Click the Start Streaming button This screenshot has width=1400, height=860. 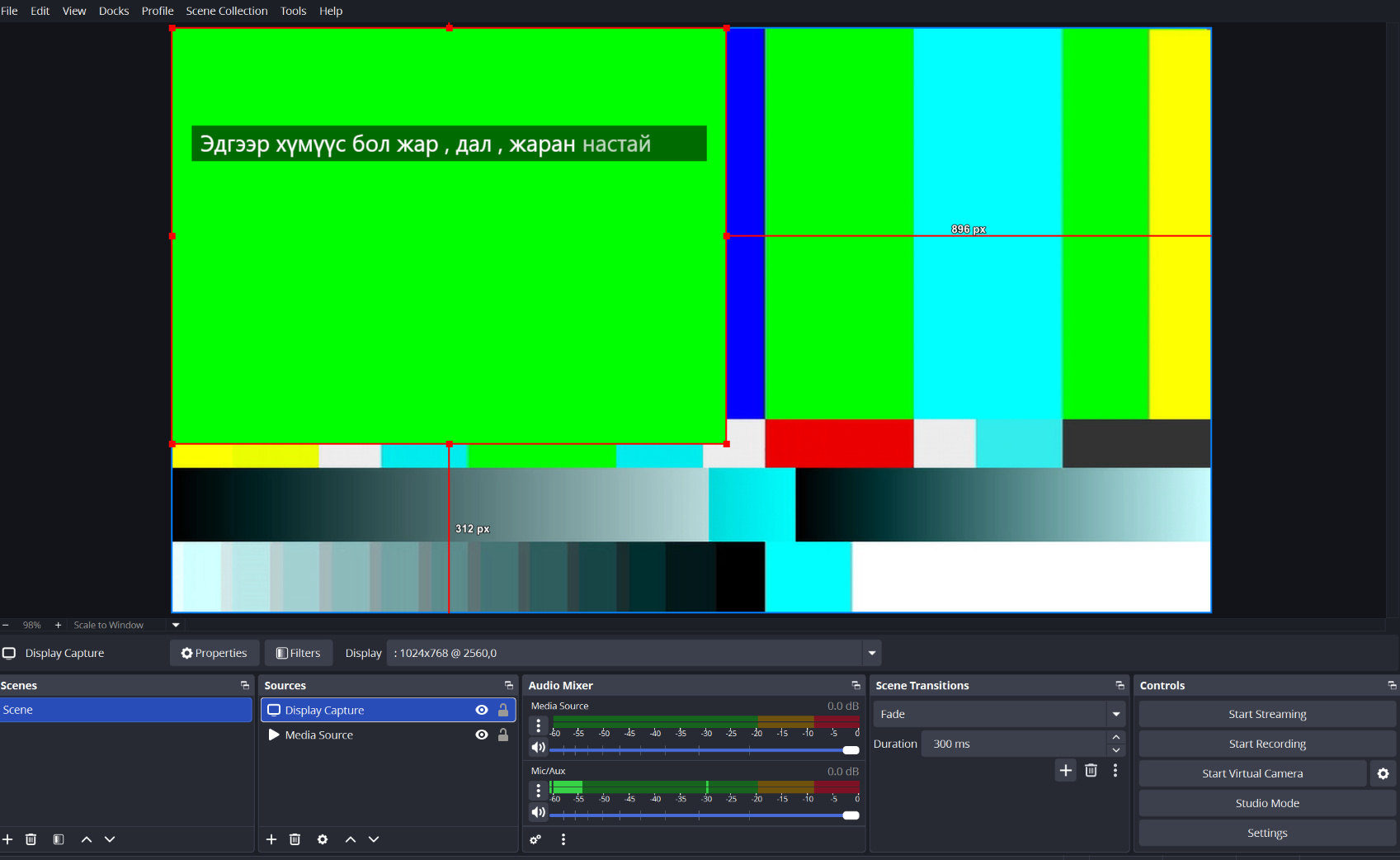[x=1267, y=714]
